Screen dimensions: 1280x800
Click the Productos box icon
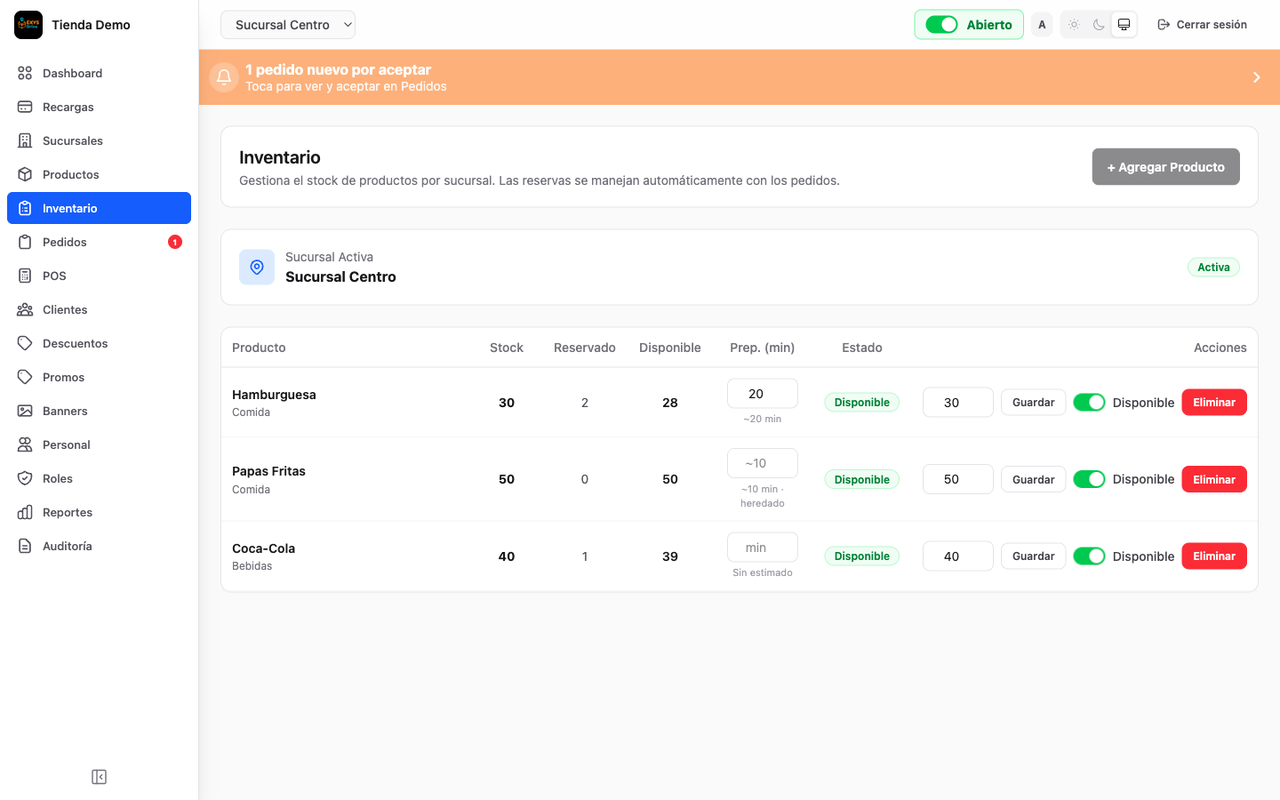25,174
